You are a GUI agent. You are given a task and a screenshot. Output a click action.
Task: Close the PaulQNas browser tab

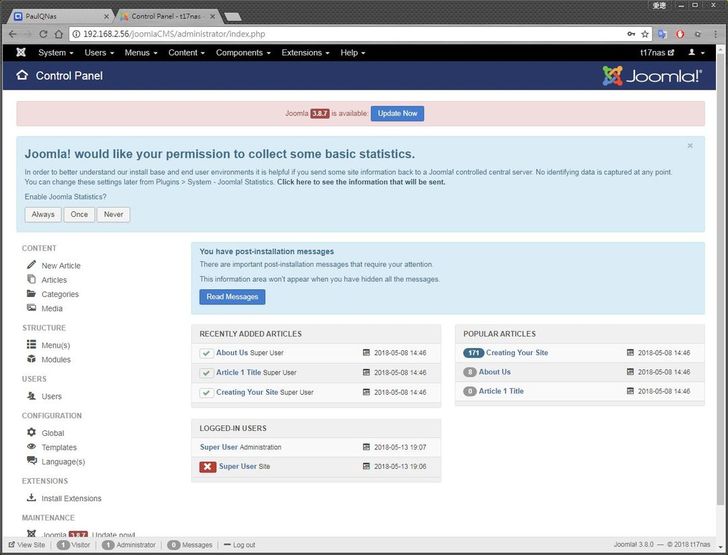pos(106,16)
